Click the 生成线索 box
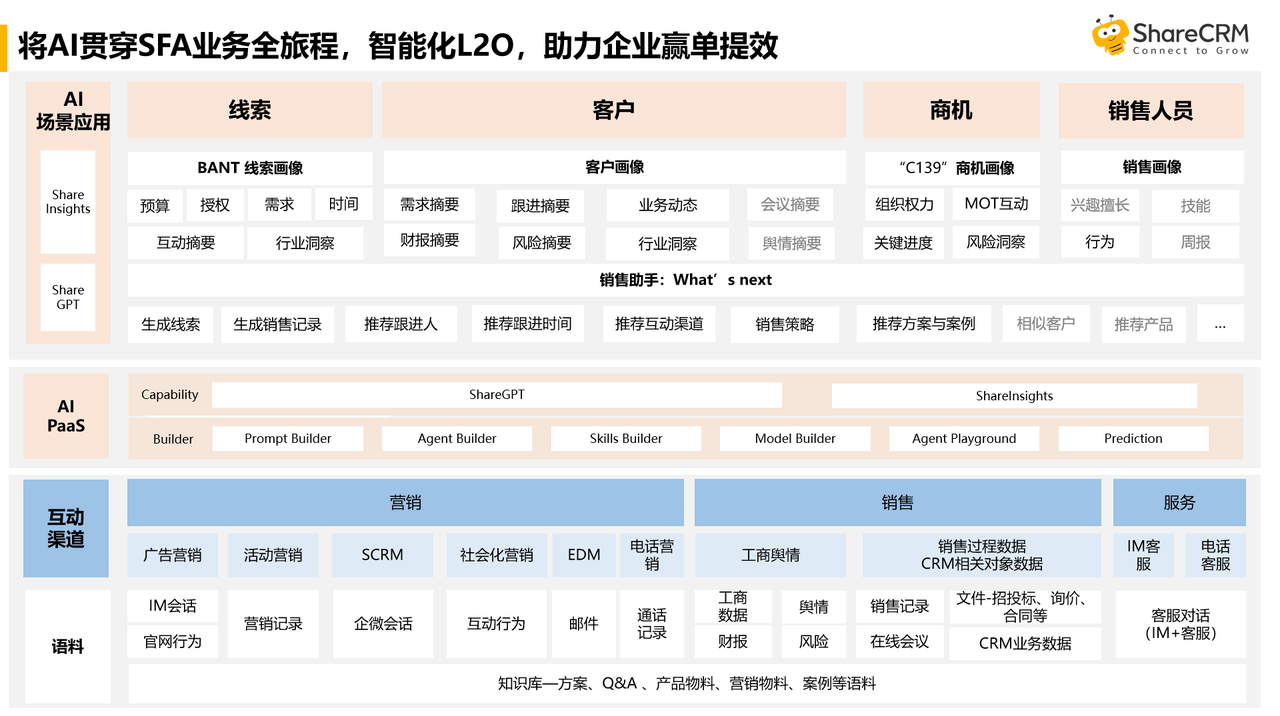The width and height of the screenshot is (1280, 716). (171, 324)
